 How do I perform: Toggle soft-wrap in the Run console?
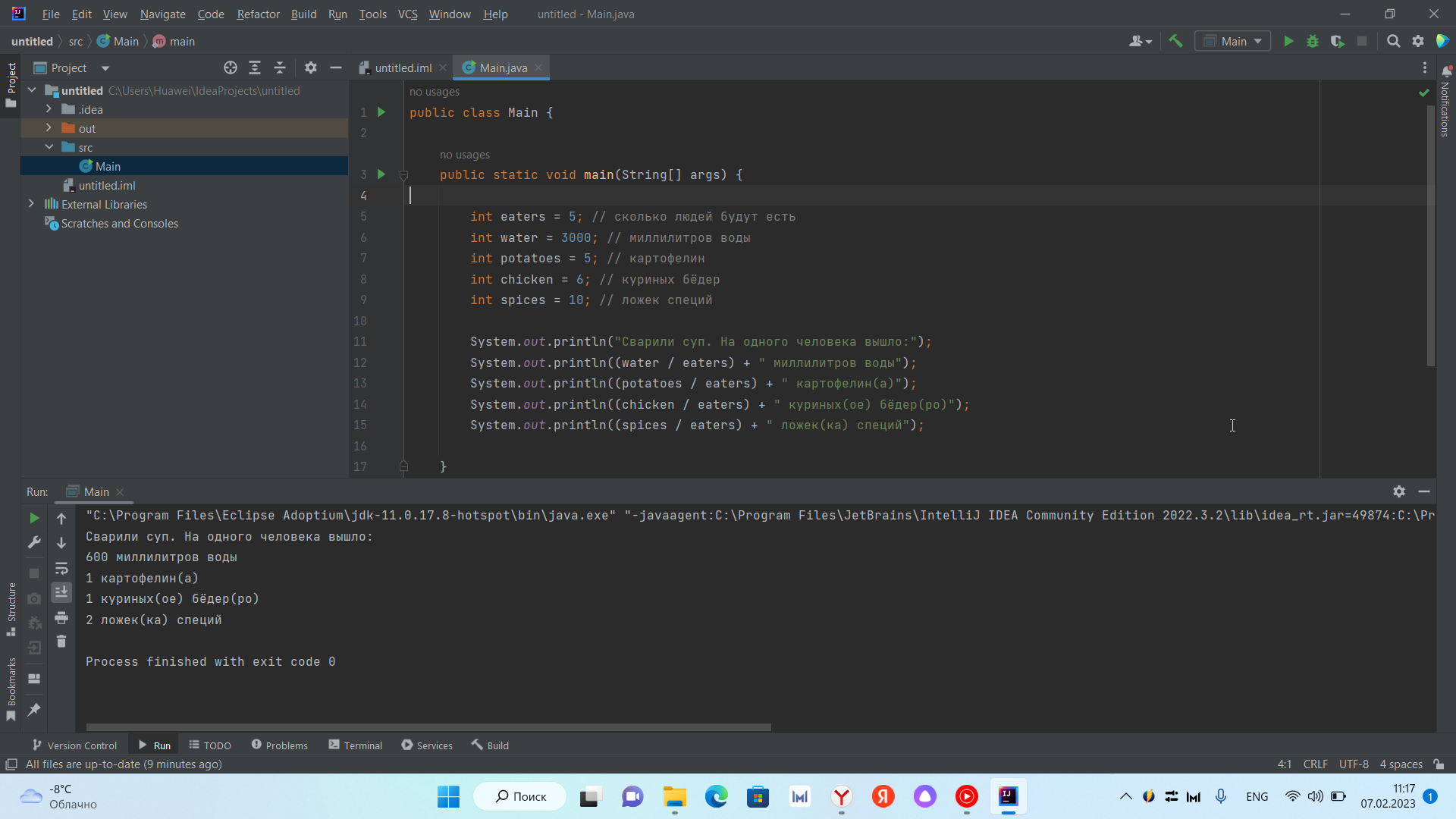(x=61, y=569)
